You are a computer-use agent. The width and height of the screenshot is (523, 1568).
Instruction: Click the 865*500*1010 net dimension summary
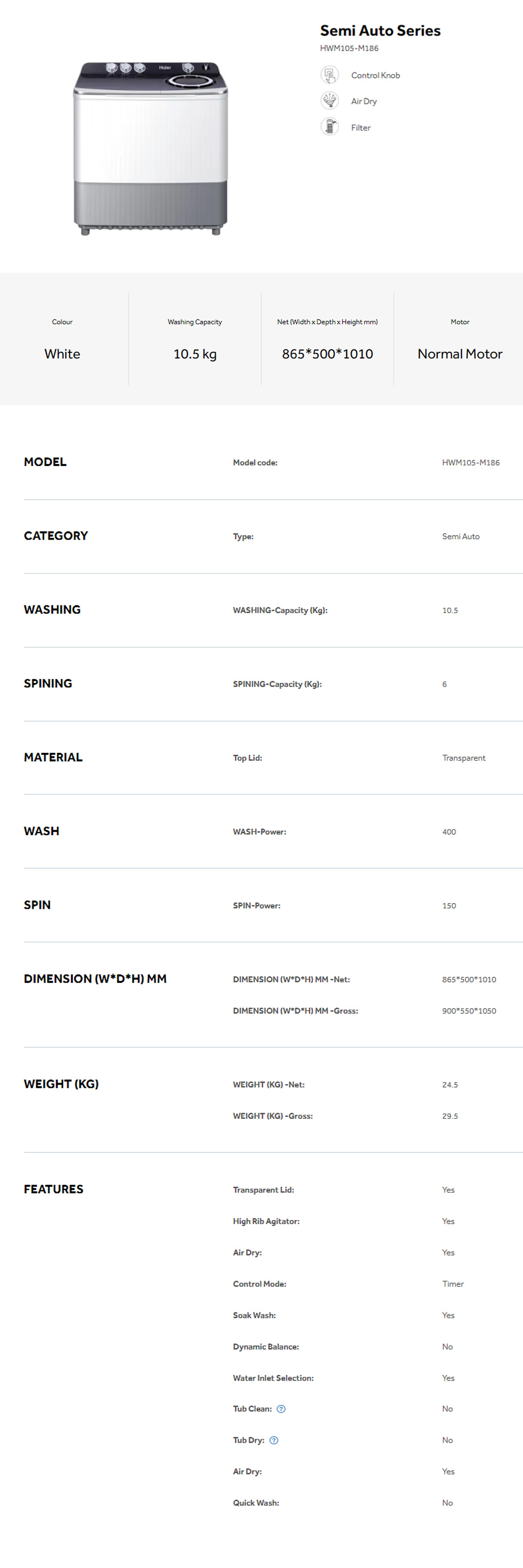[x=327, y=354]
